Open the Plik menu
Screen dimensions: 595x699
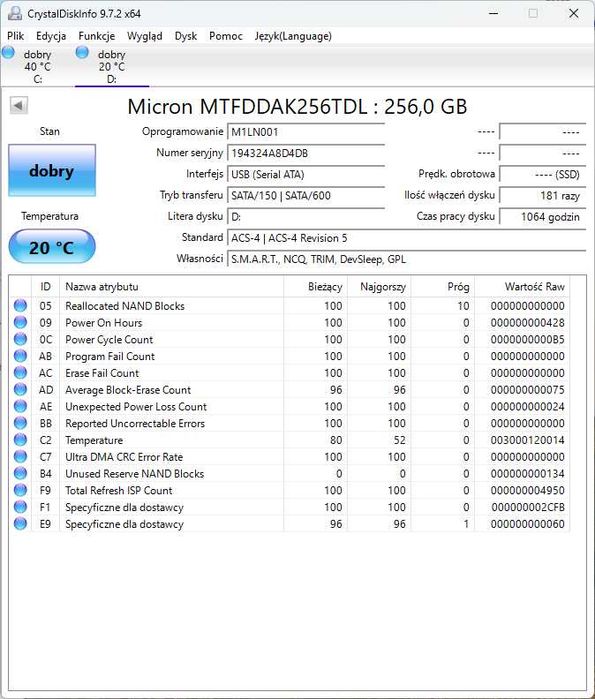click(16, 36)
